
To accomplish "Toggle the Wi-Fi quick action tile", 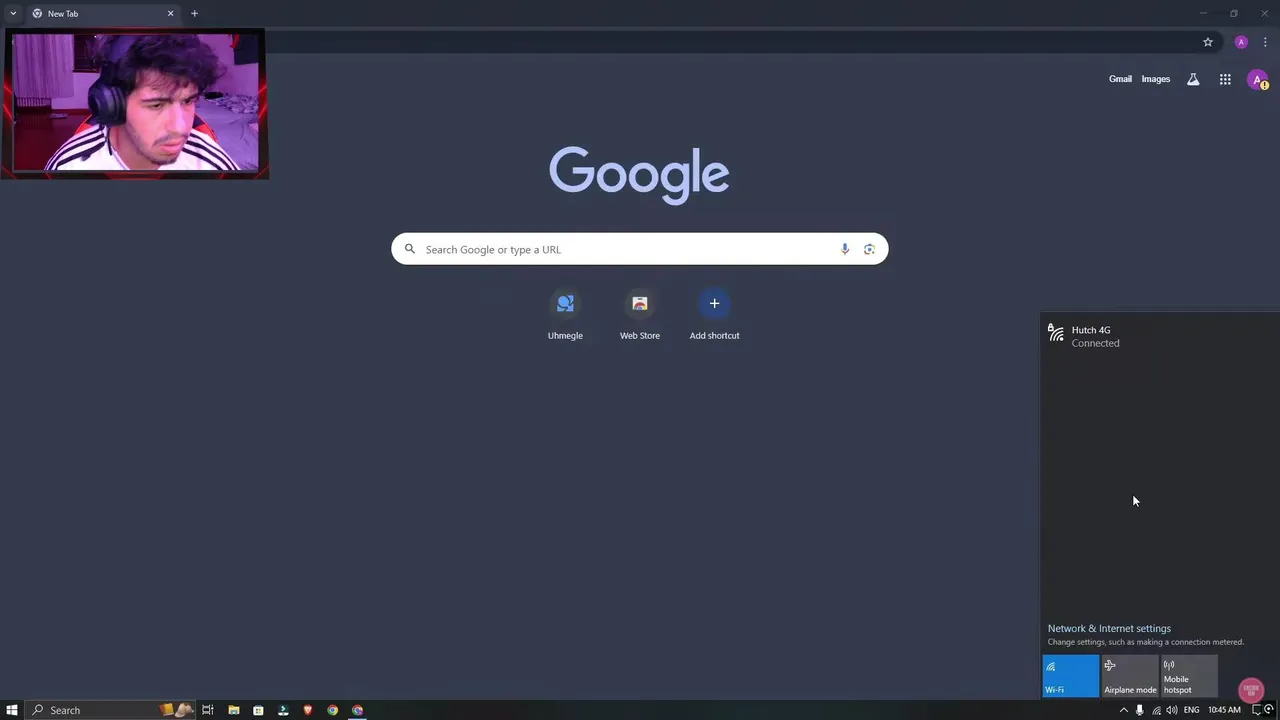I will pyautogui.click(x=1070, y=676).
